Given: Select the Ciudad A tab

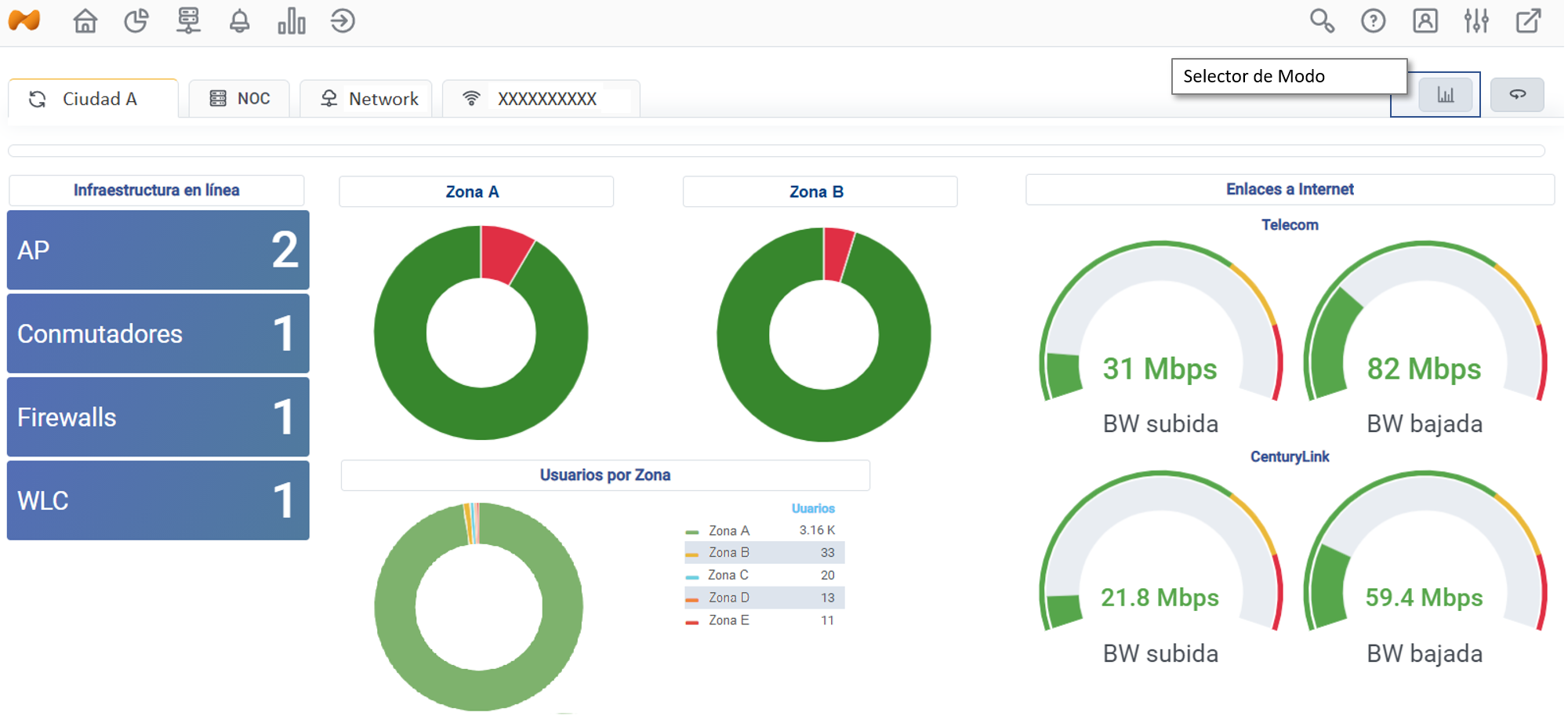Looking at the screenshot, I should [94, 99].
